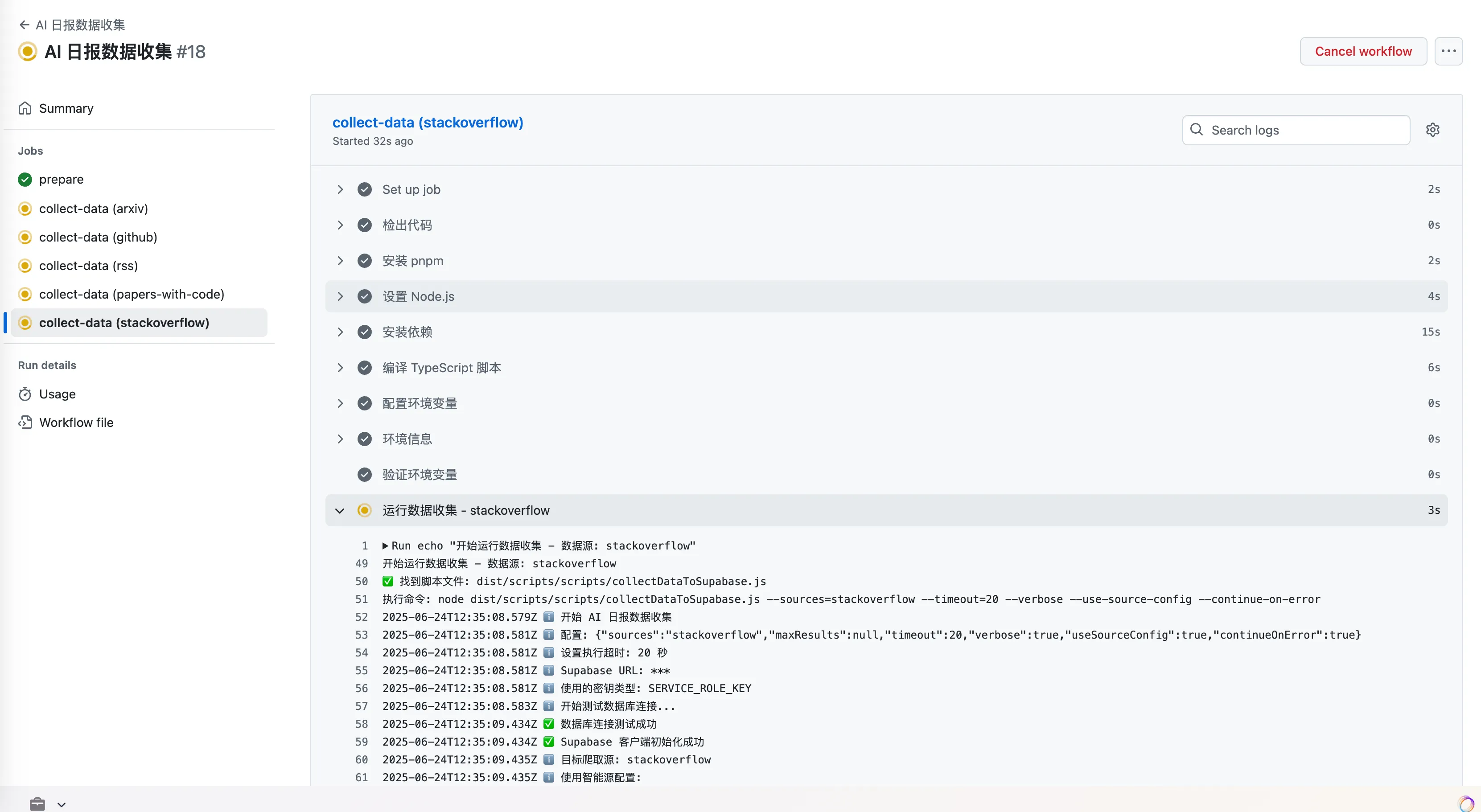Click the Summary home icon
1481x812 pixels.
pyautogui.click(x=25, y=108)
